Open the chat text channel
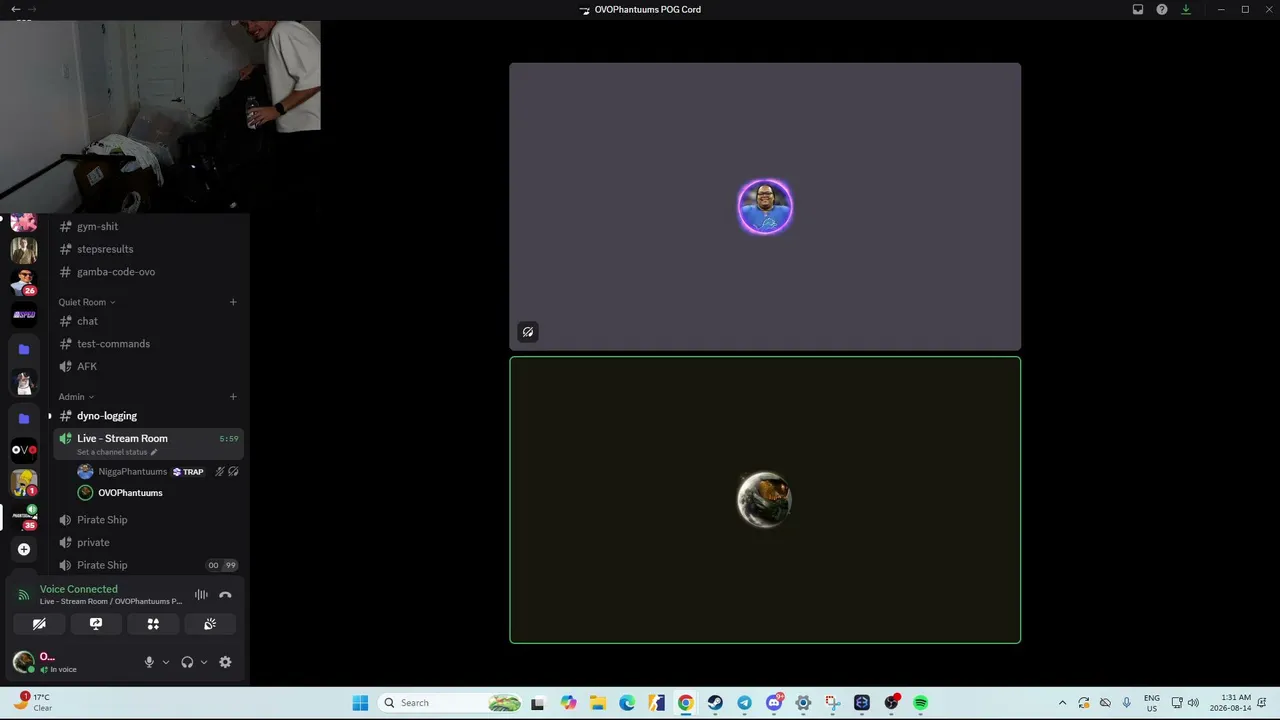The width and height of the screenshot is (1280, 720). 148,321
